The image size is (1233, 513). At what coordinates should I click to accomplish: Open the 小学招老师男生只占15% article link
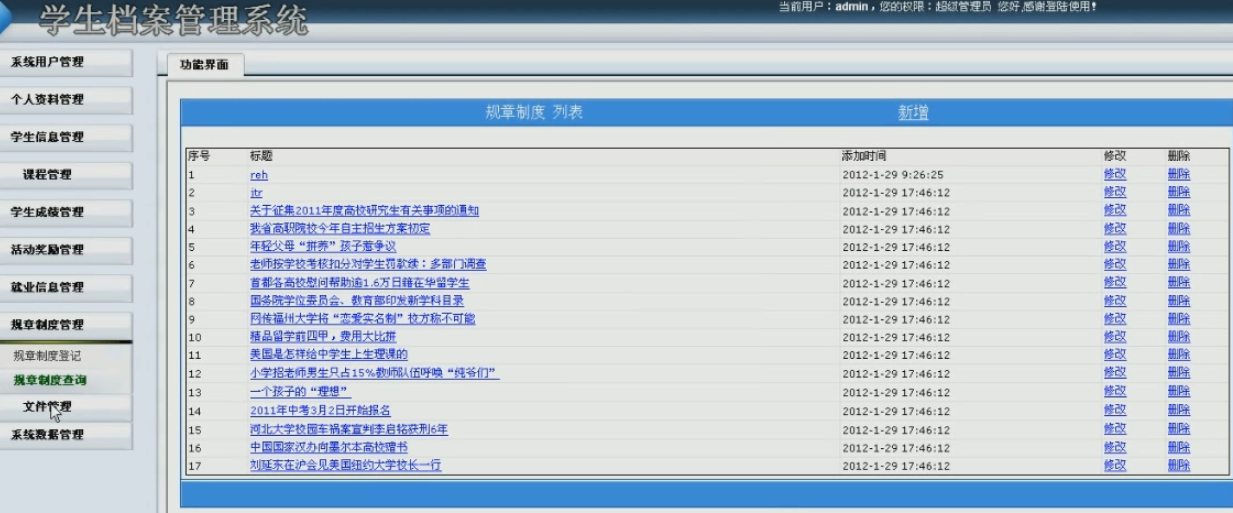(374, 373)
